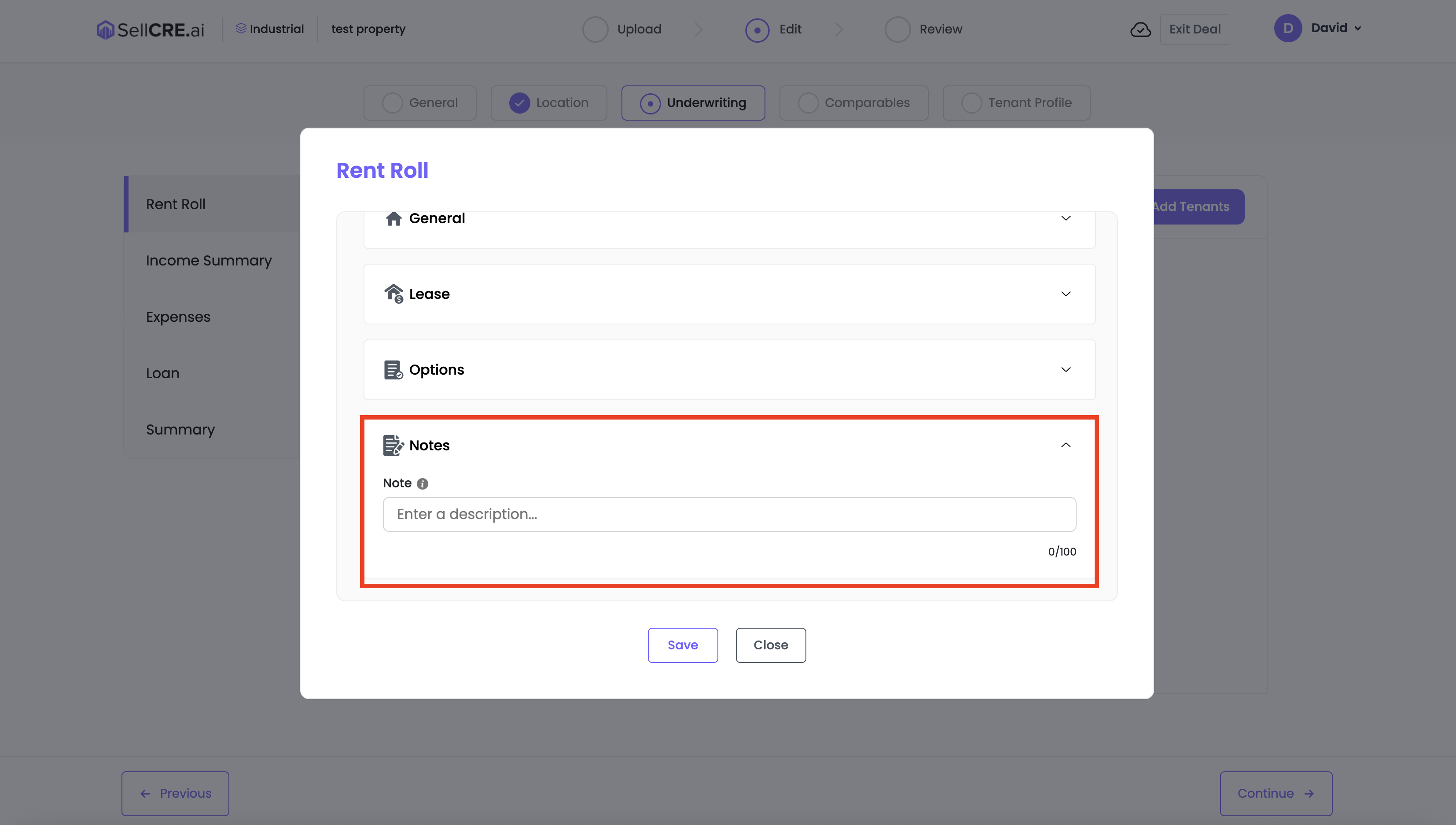This screenshot has width=1456, height=825.
Task: Expand the Options section chevron
Action: click(x=1065, y=369)
